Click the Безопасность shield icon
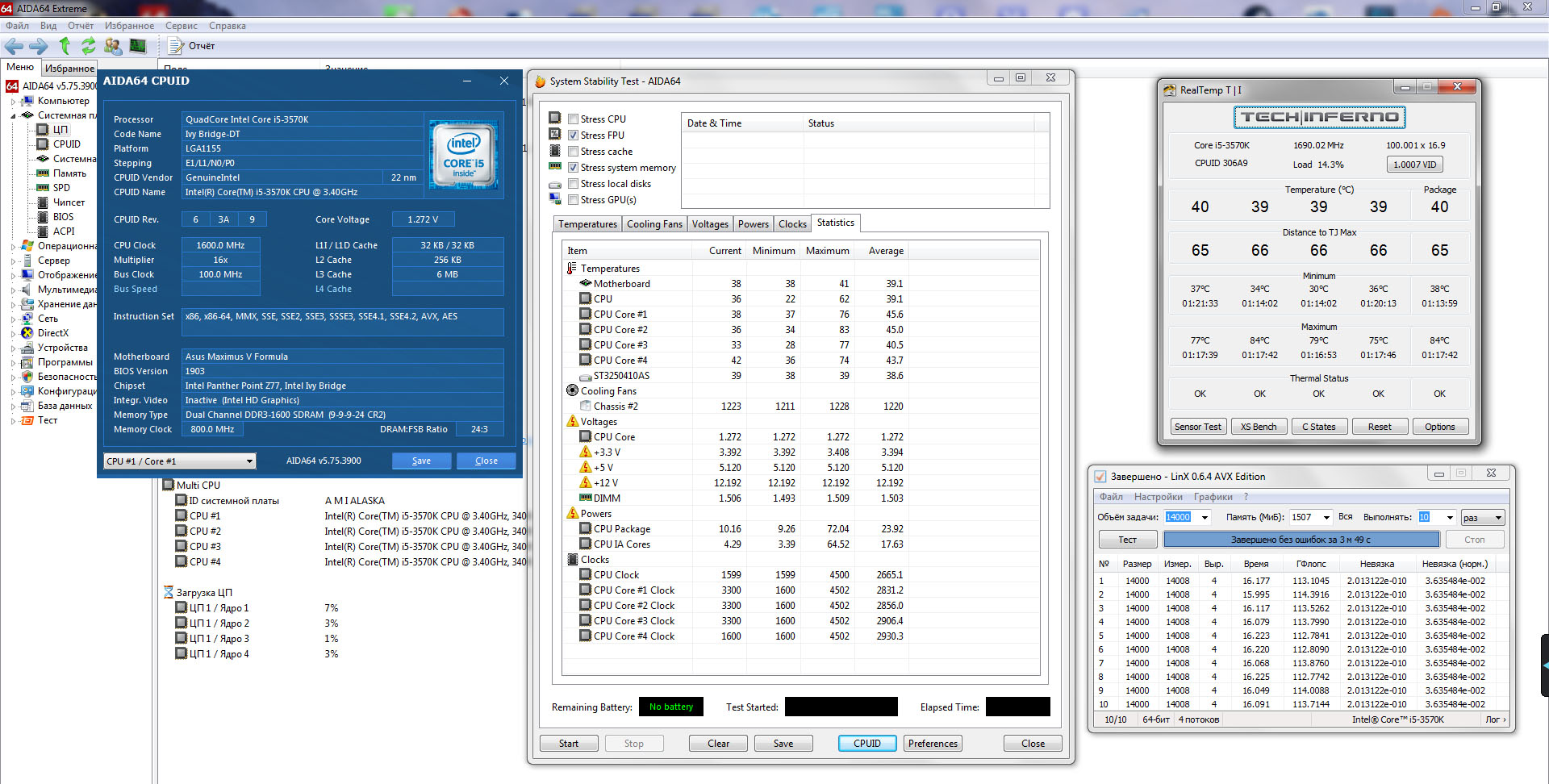1549x784 pixels. (27, 377)
